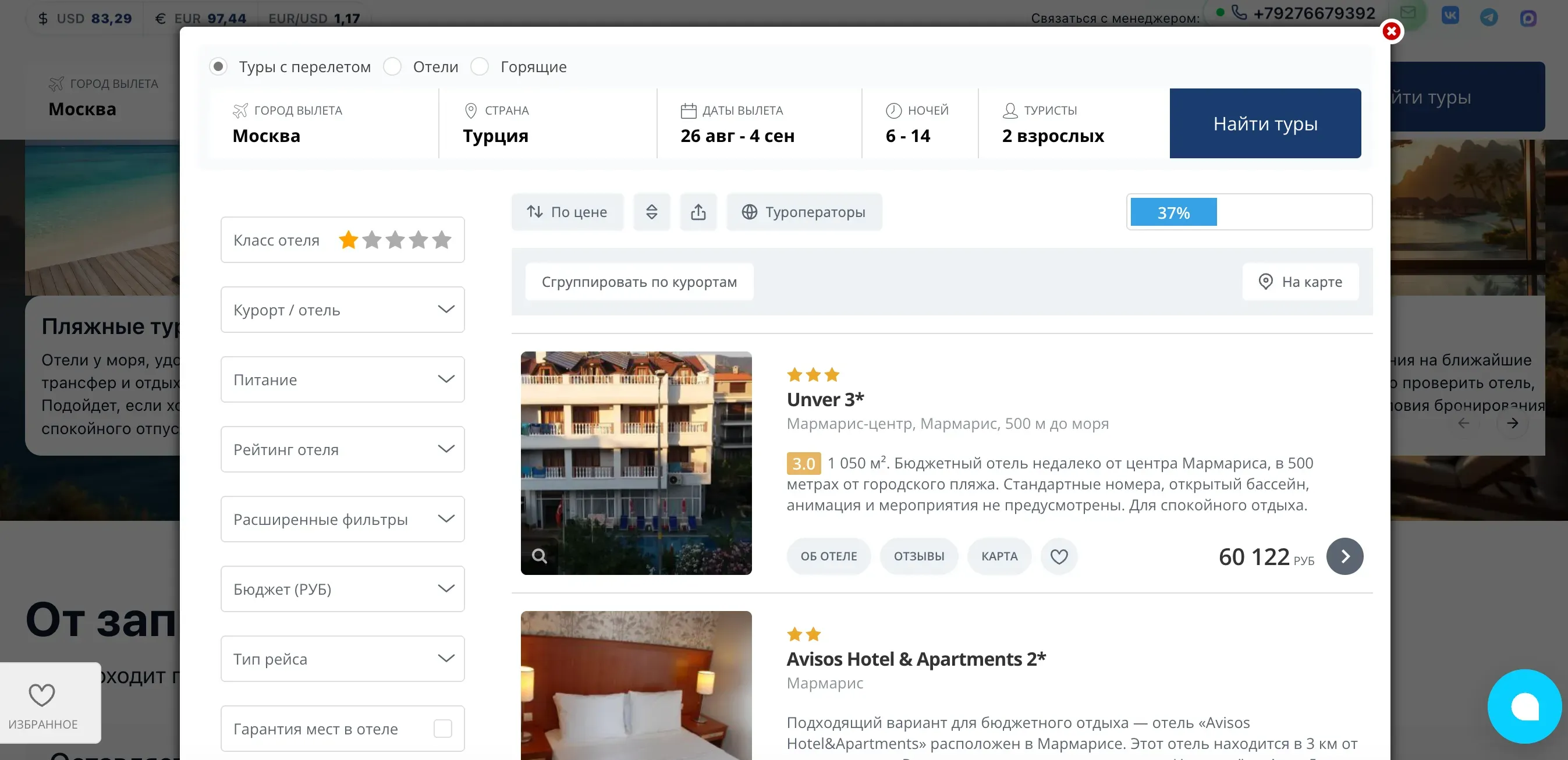Open the Unver 3* hotel photo
The height and width of the screenshot is (760, 1568).
point(636,463)
